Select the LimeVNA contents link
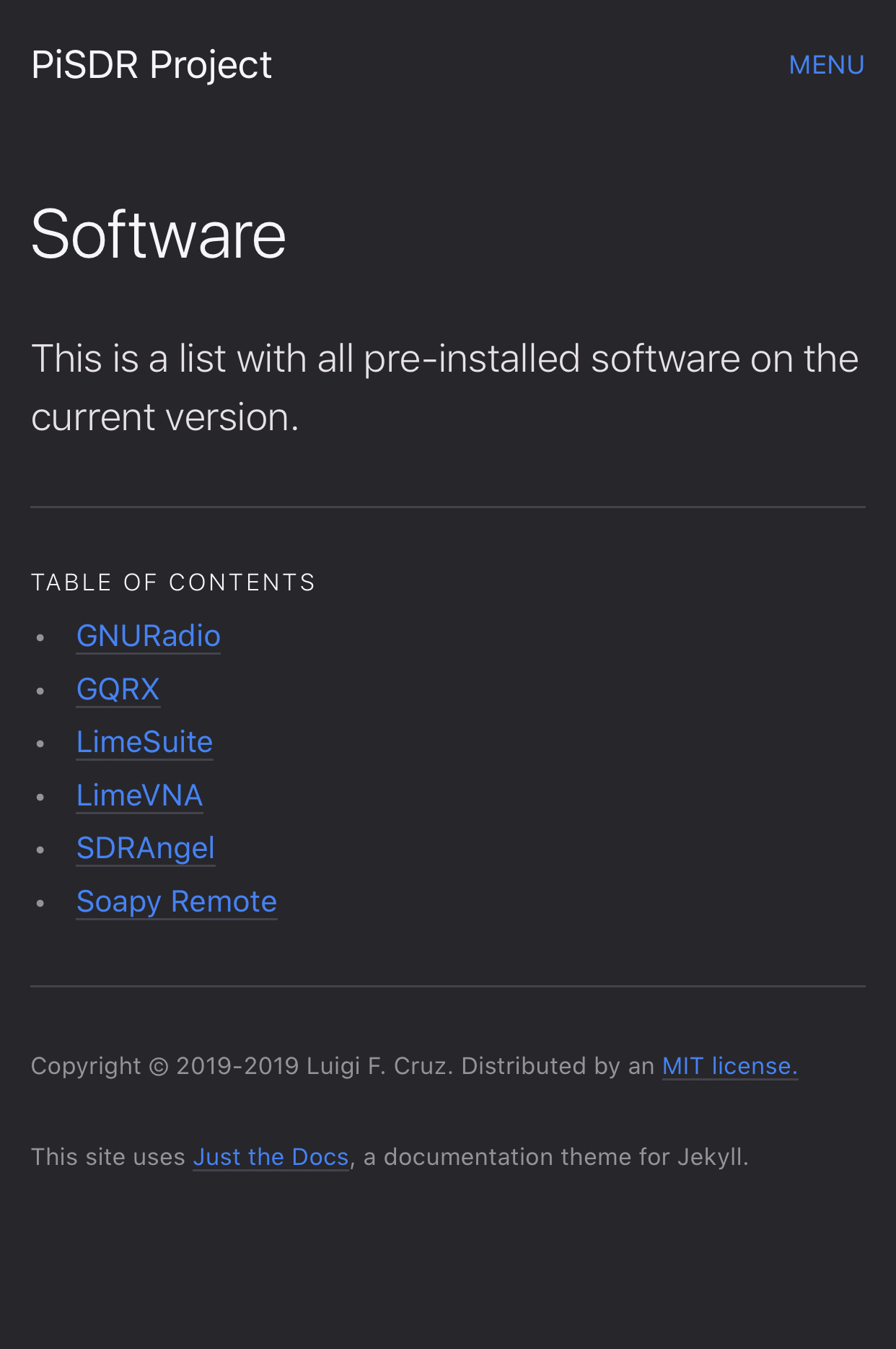Image resolution: width=896 pixels, height=1349 pixels. click(x=140, y=795)
